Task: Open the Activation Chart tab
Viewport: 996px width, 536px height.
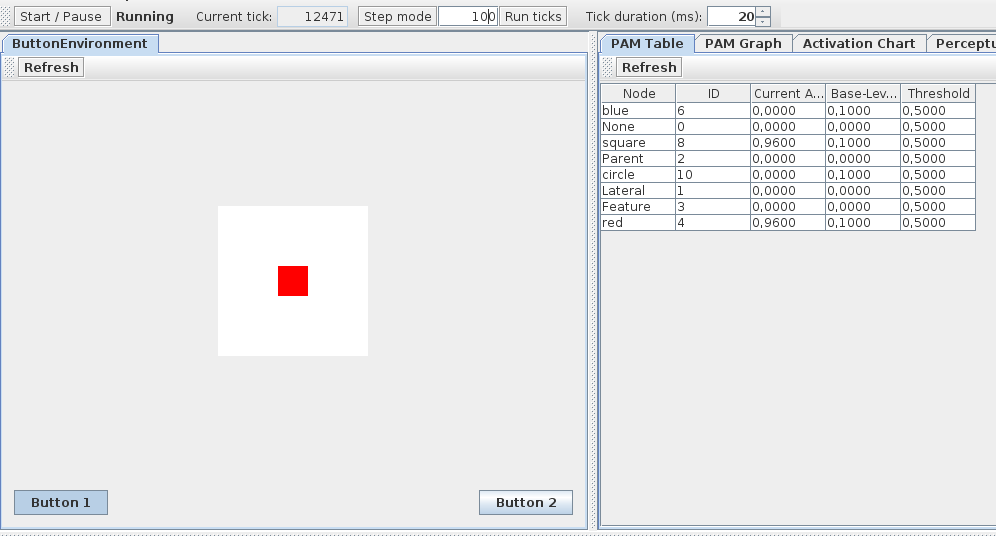Action: pyautogui.click(x=858, y=43)
